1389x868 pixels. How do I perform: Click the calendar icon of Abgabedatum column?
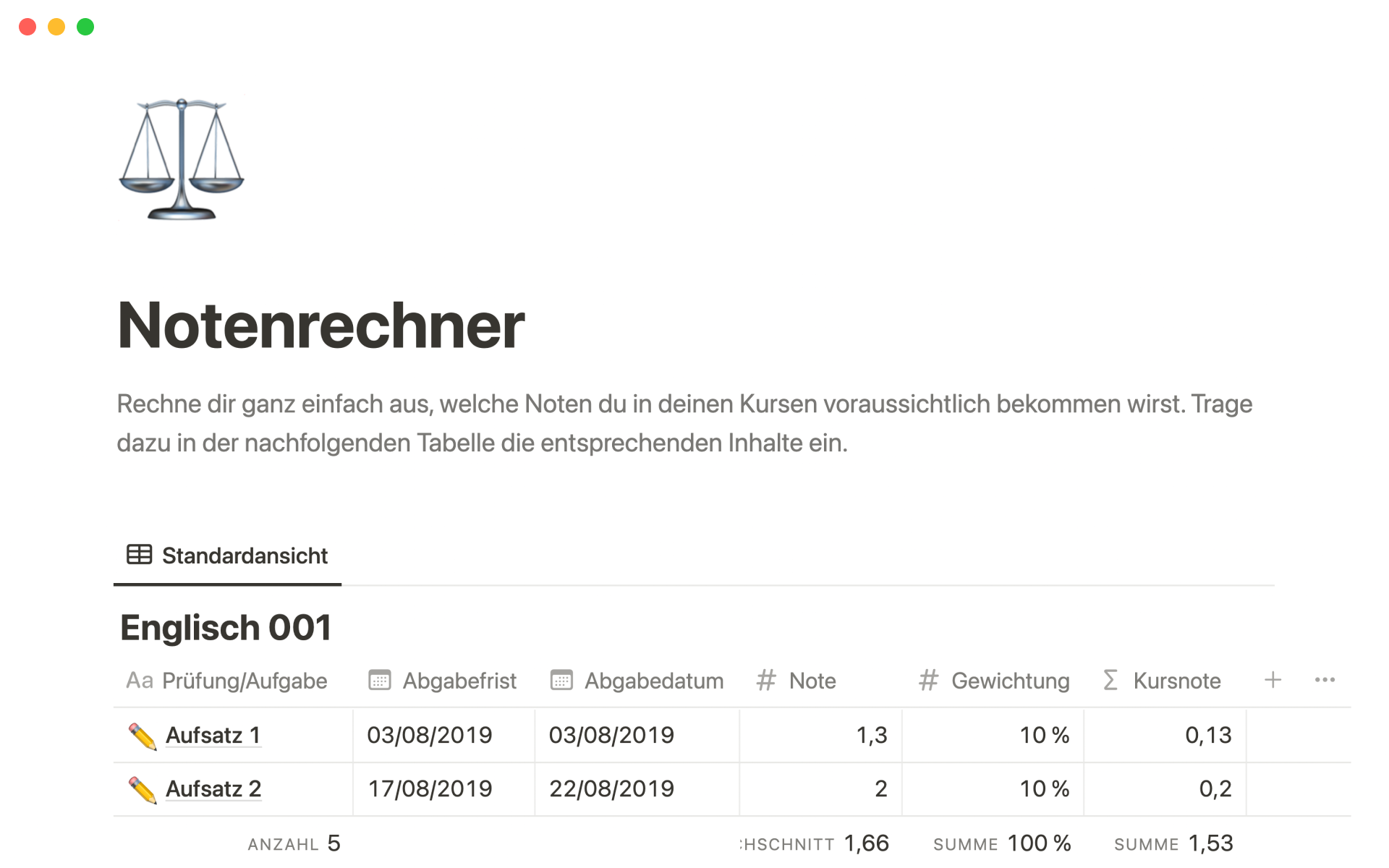coord(561,681)
